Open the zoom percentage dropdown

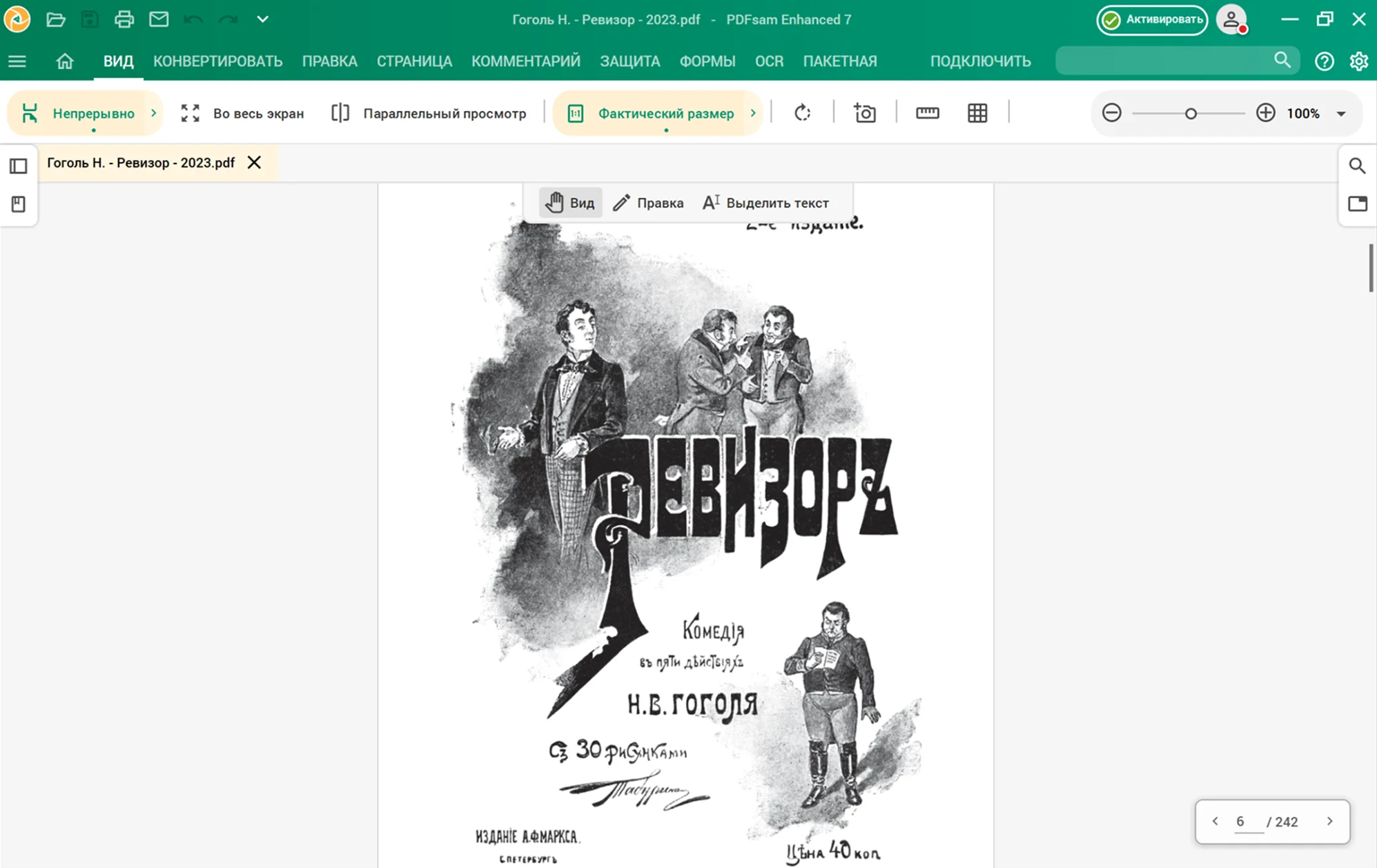(x=1341, y=114)
